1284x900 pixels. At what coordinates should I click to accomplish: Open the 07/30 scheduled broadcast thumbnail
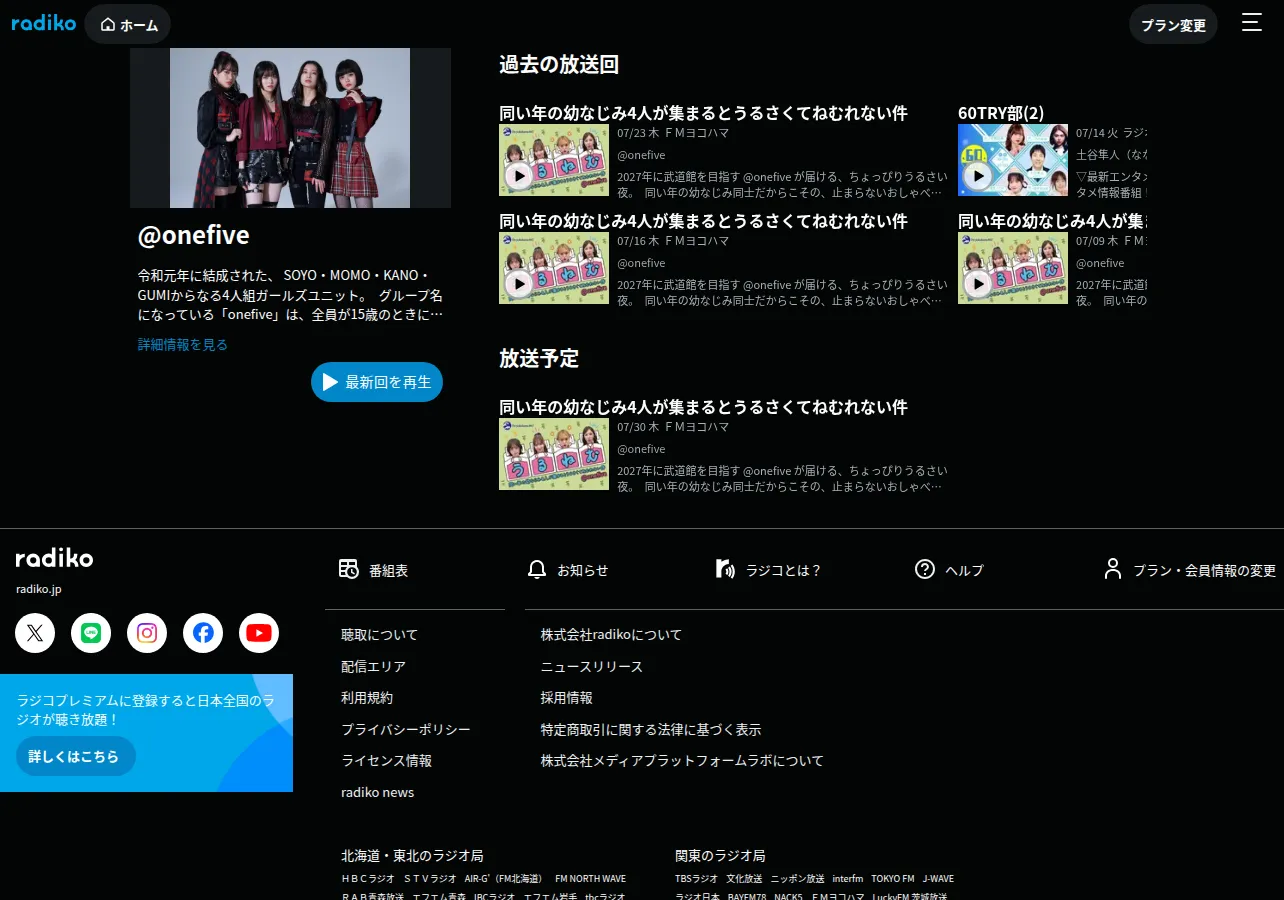[x=554, y=454]
